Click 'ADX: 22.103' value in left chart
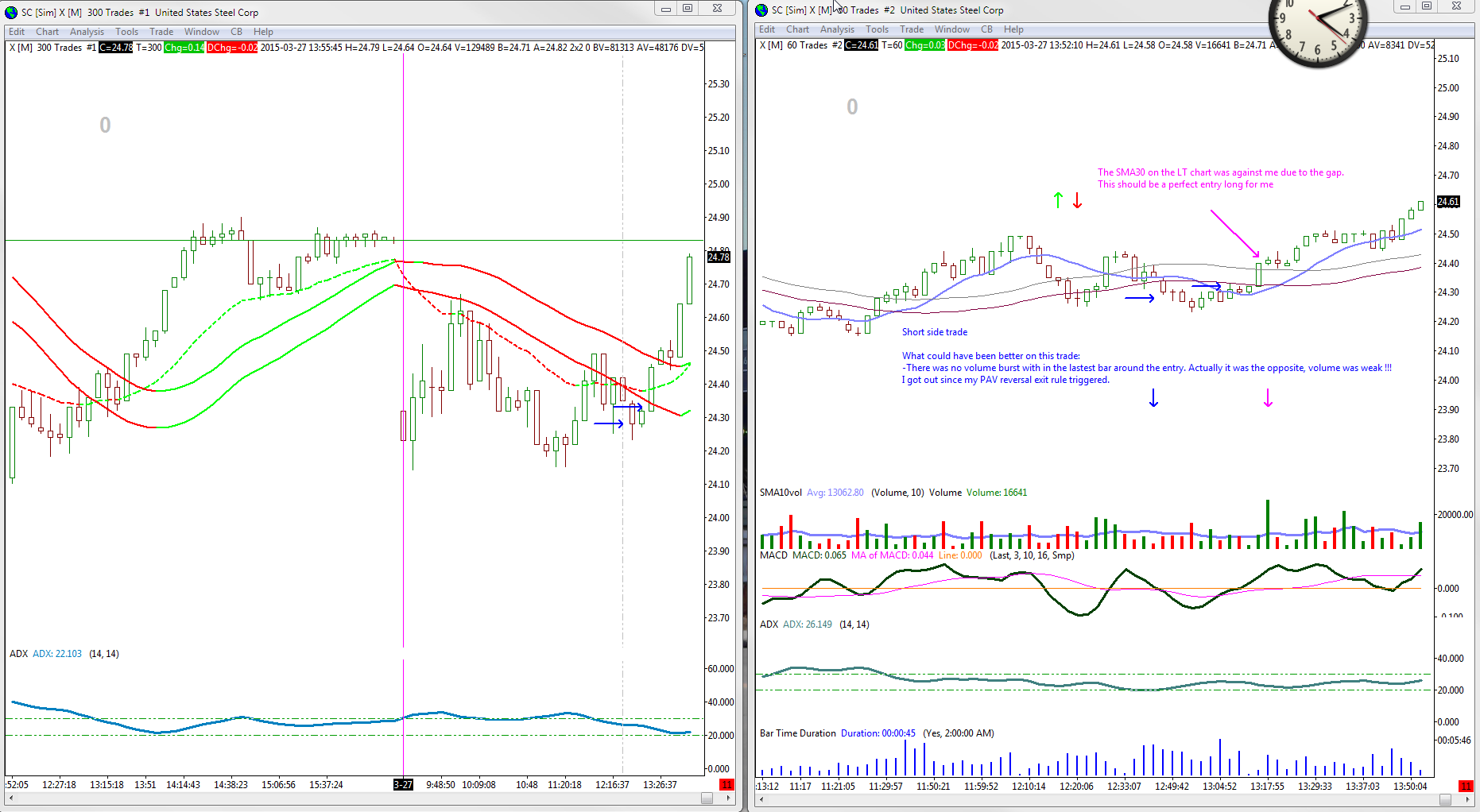This screenshot has height=812, width=1480. coord(56,654)
